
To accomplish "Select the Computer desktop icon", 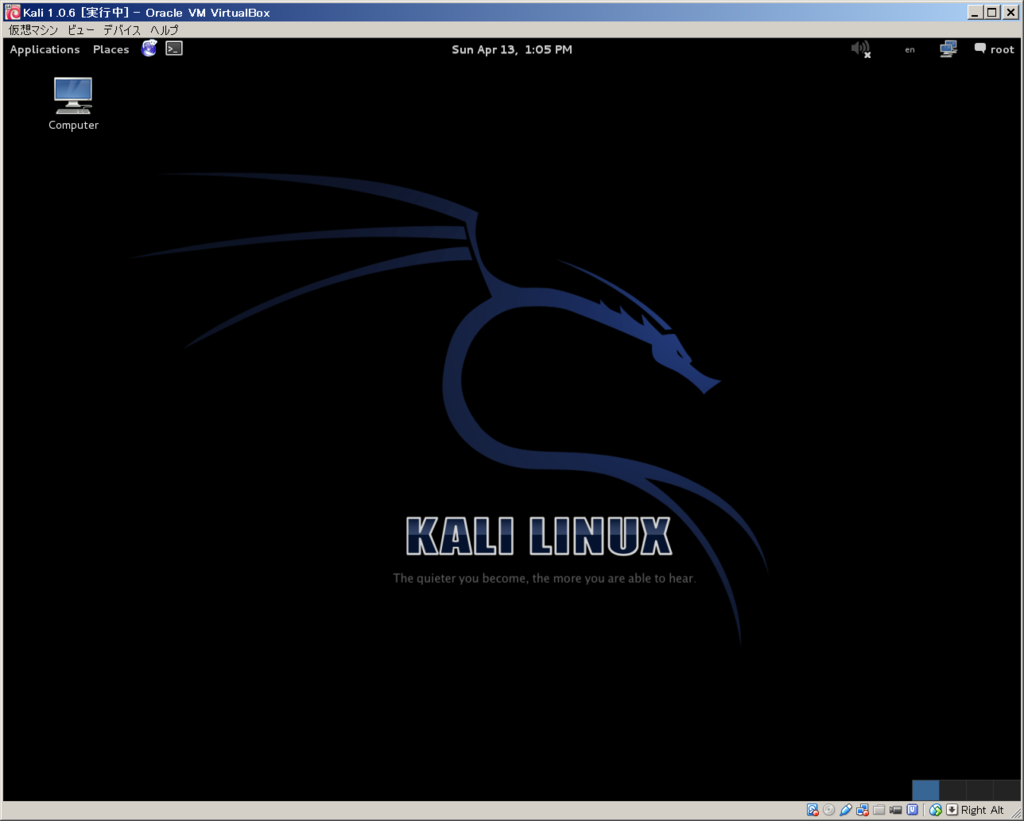I will click(73, 104).
